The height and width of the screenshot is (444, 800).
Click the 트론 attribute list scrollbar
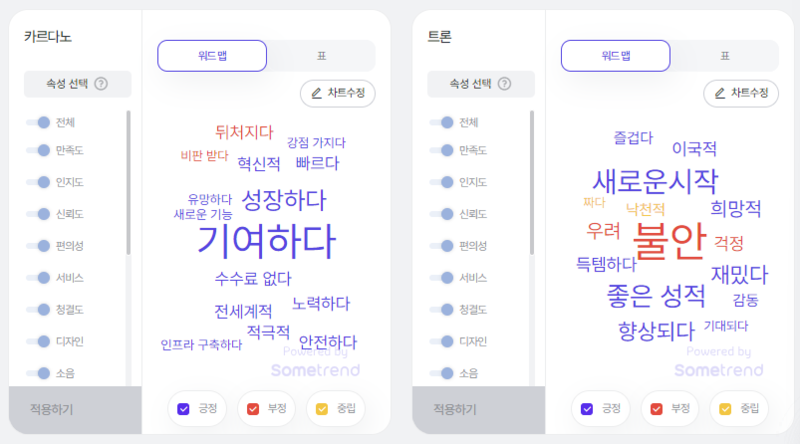point(532,182)
